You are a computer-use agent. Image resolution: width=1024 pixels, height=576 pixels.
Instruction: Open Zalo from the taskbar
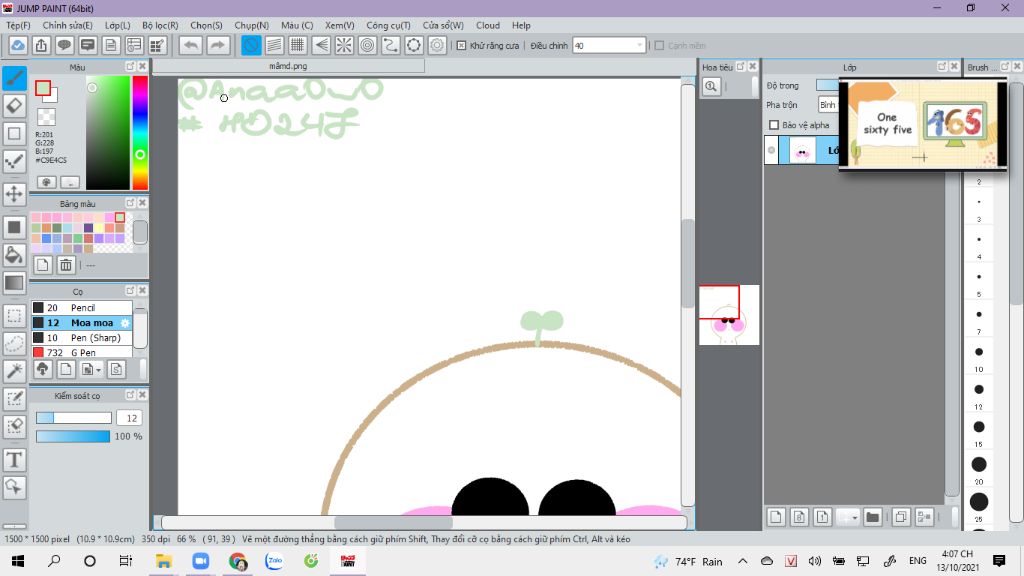point(274,561)
